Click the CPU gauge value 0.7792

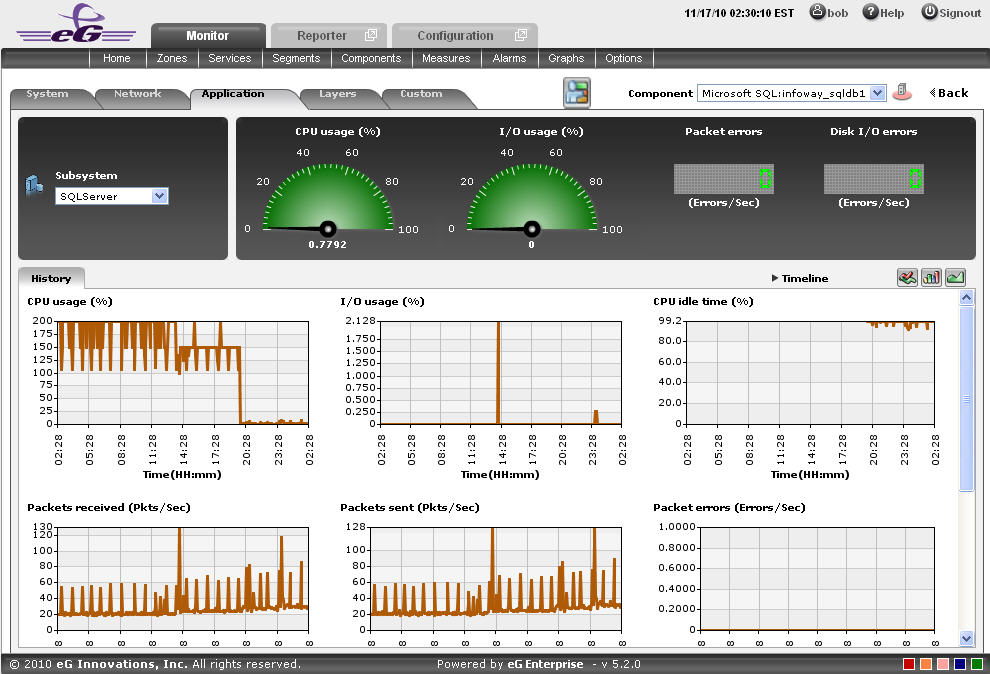(328, 244)
